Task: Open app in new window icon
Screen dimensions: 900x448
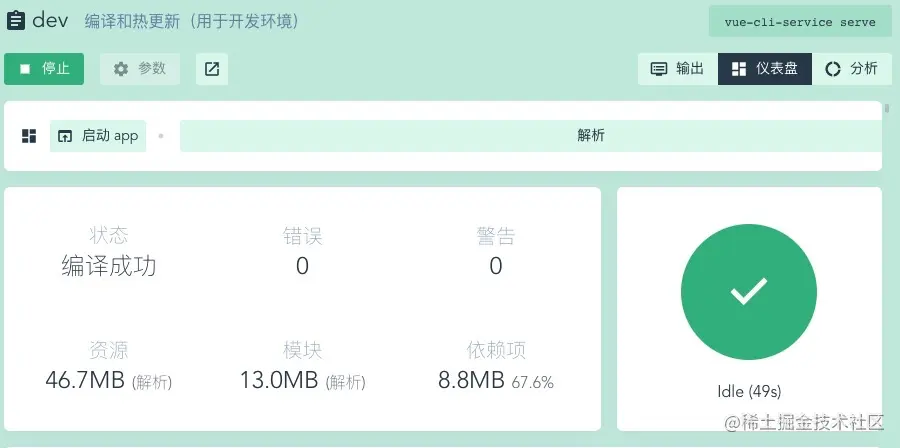Action: click(x=212, y=69)
